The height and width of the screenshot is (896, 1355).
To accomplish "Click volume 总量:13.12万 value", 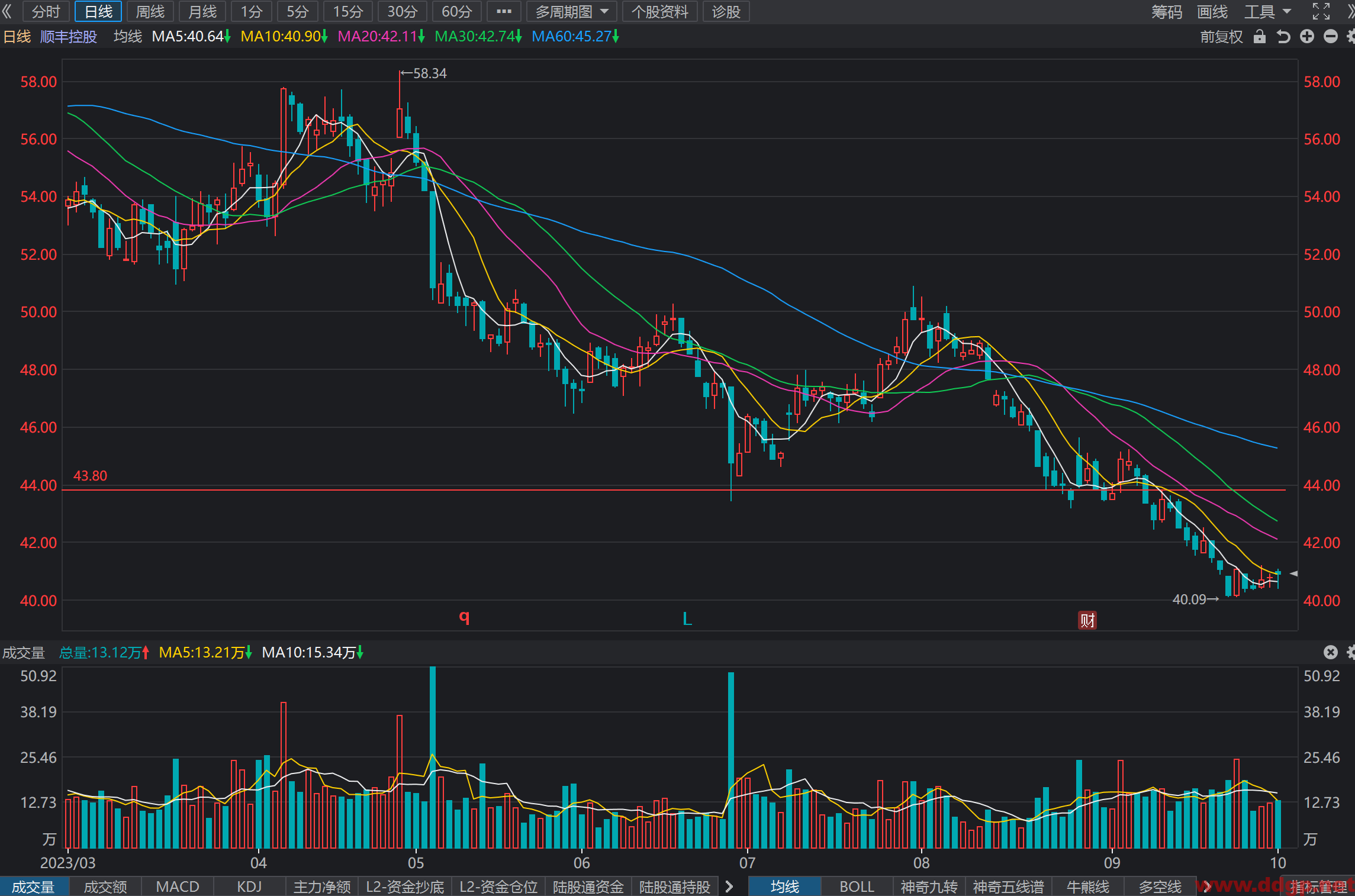I will click(x=104, y=653).
